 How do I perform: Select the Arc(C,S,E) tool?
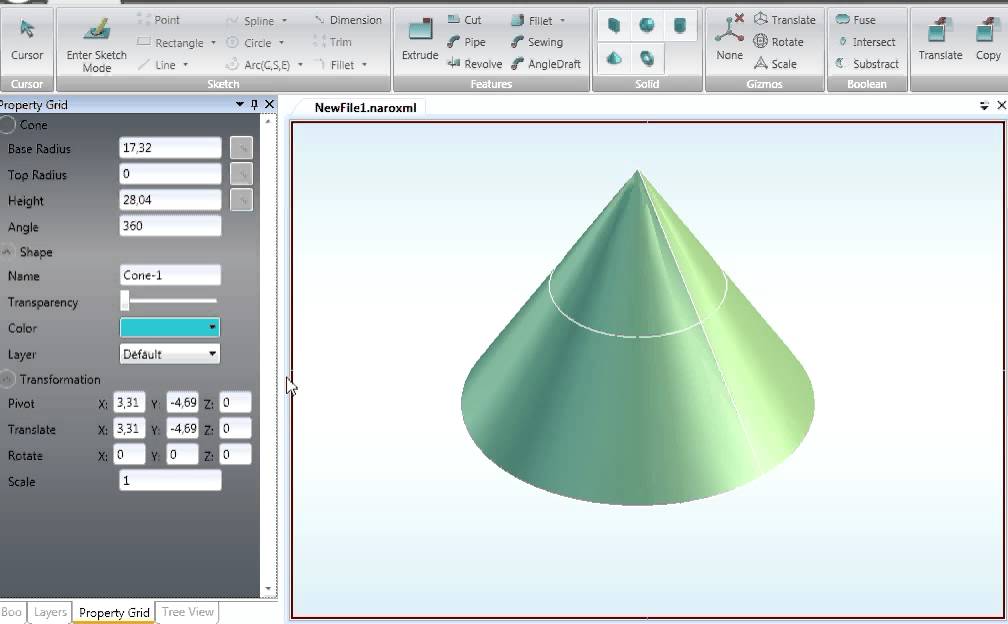(258, 64)
